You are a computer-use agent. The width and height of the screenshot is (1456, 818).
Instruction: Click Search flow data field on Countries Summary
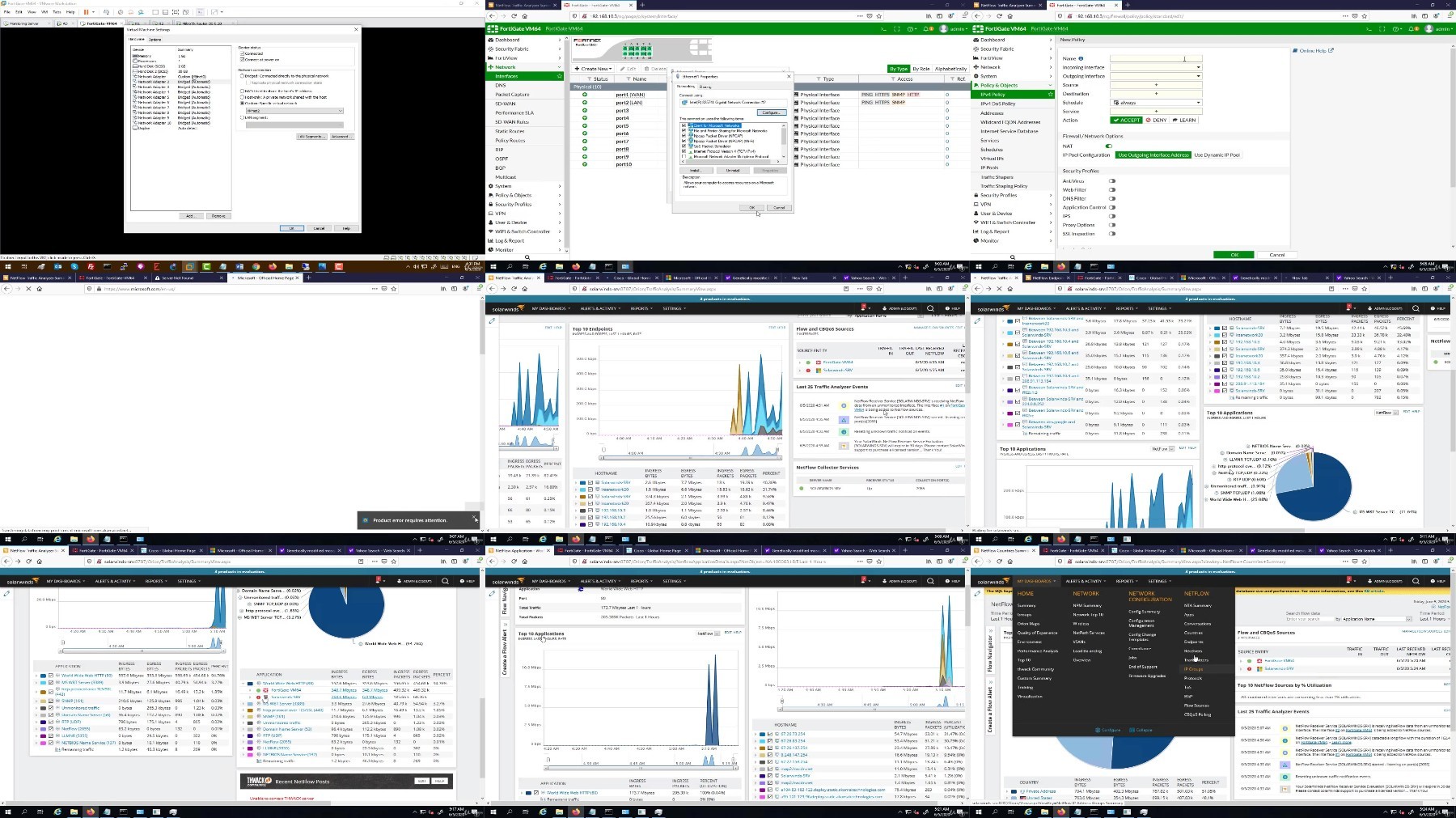point(1308,619)
